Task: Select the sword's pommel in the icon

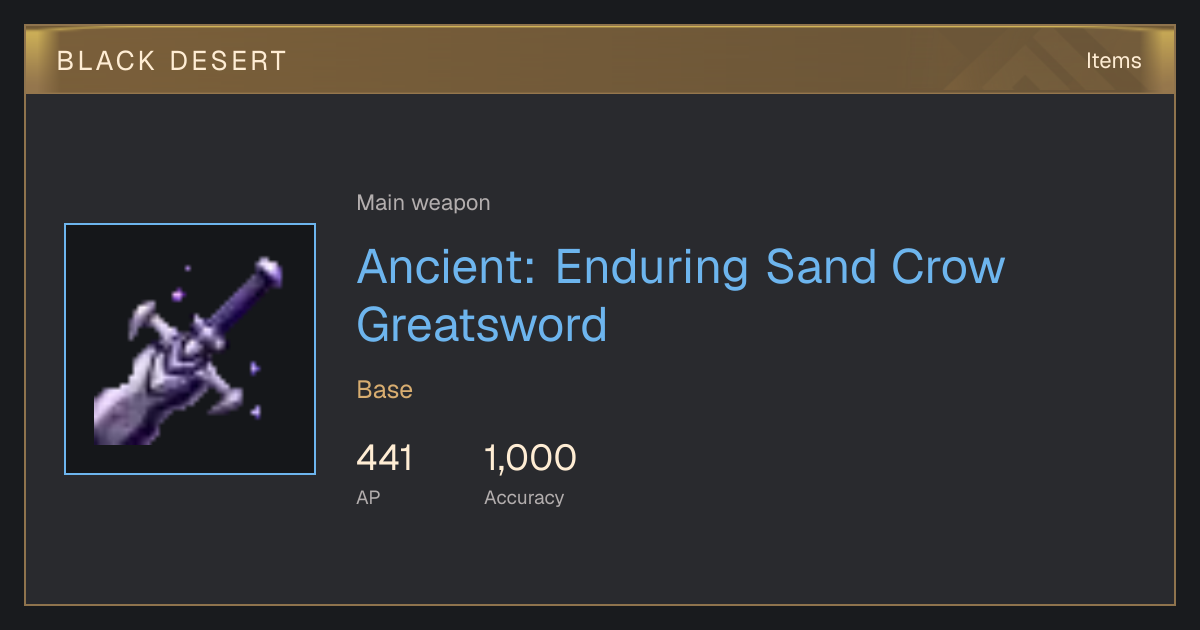Action: click(268, 270)
